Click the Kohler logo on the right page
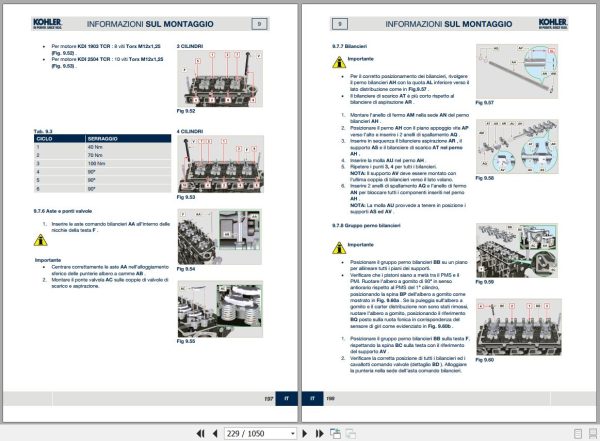The image size is (600, 441). [553, 24]
